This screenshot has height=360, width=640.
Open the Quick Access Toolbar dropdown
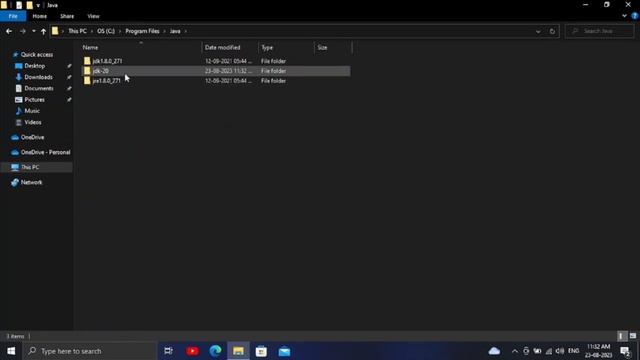click(38, 5)
